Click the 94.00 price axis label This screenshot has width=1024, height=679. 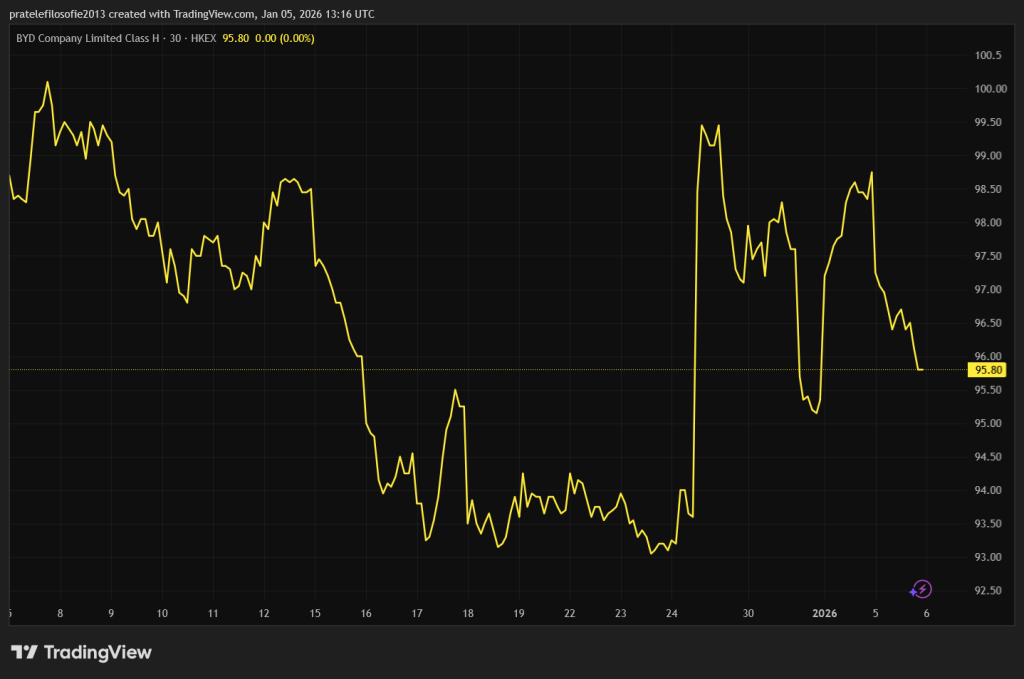click(988, 490)
